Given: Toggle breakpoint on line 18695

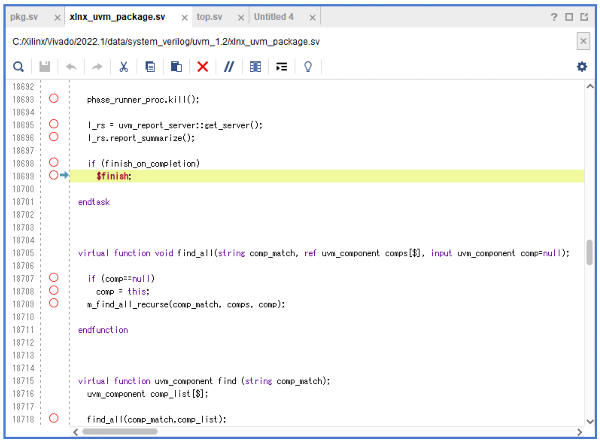Looking at the screenshot, I should pos(54,124).
